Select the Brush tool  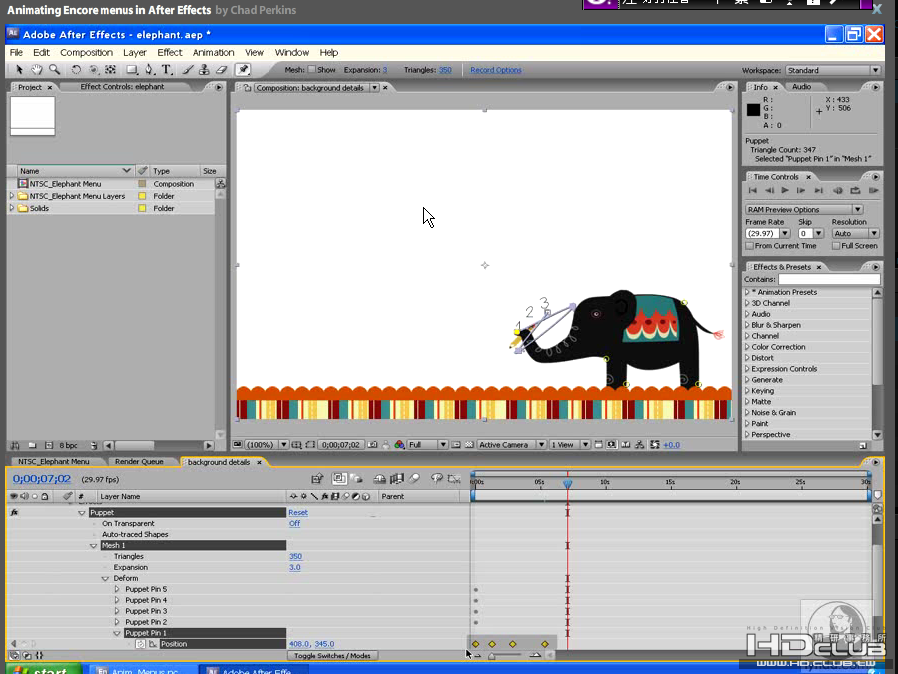188,69
